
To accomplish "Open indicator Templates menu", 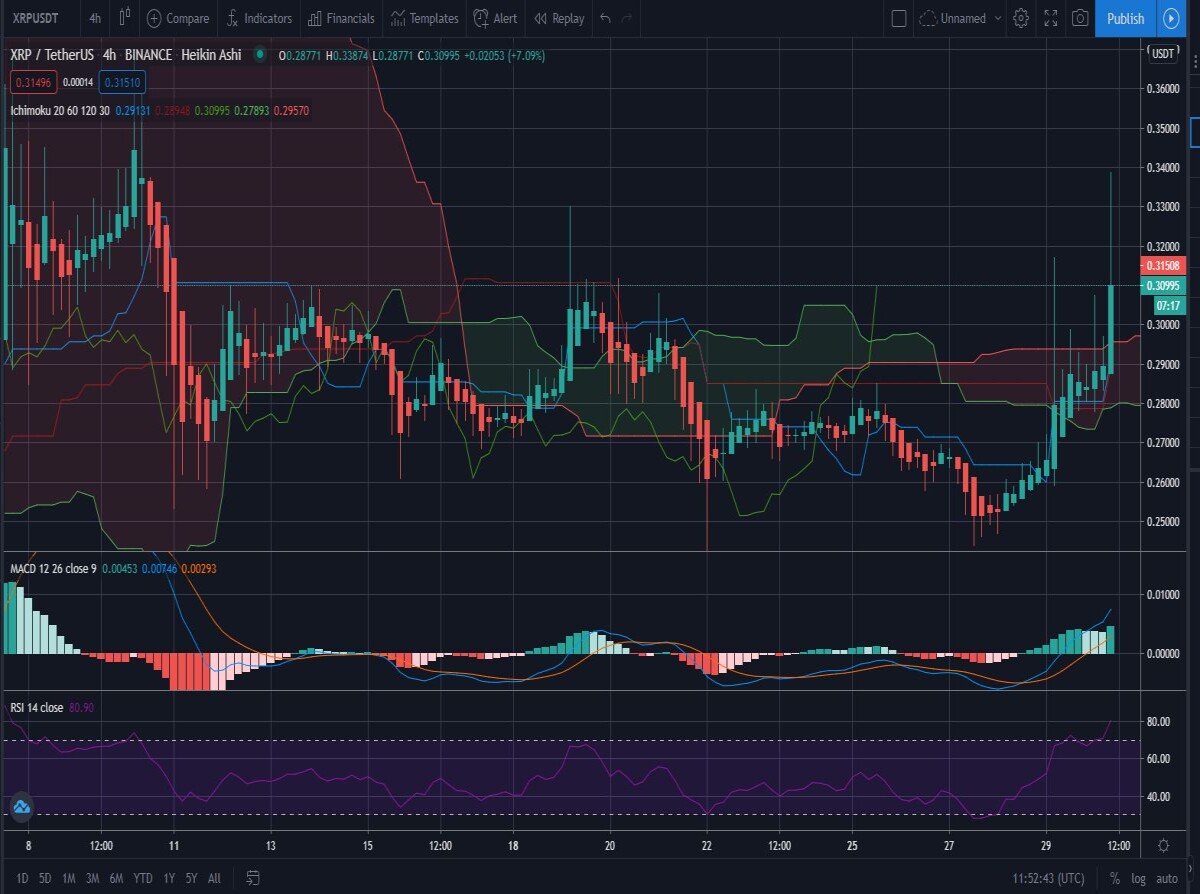I will (425, 18).
